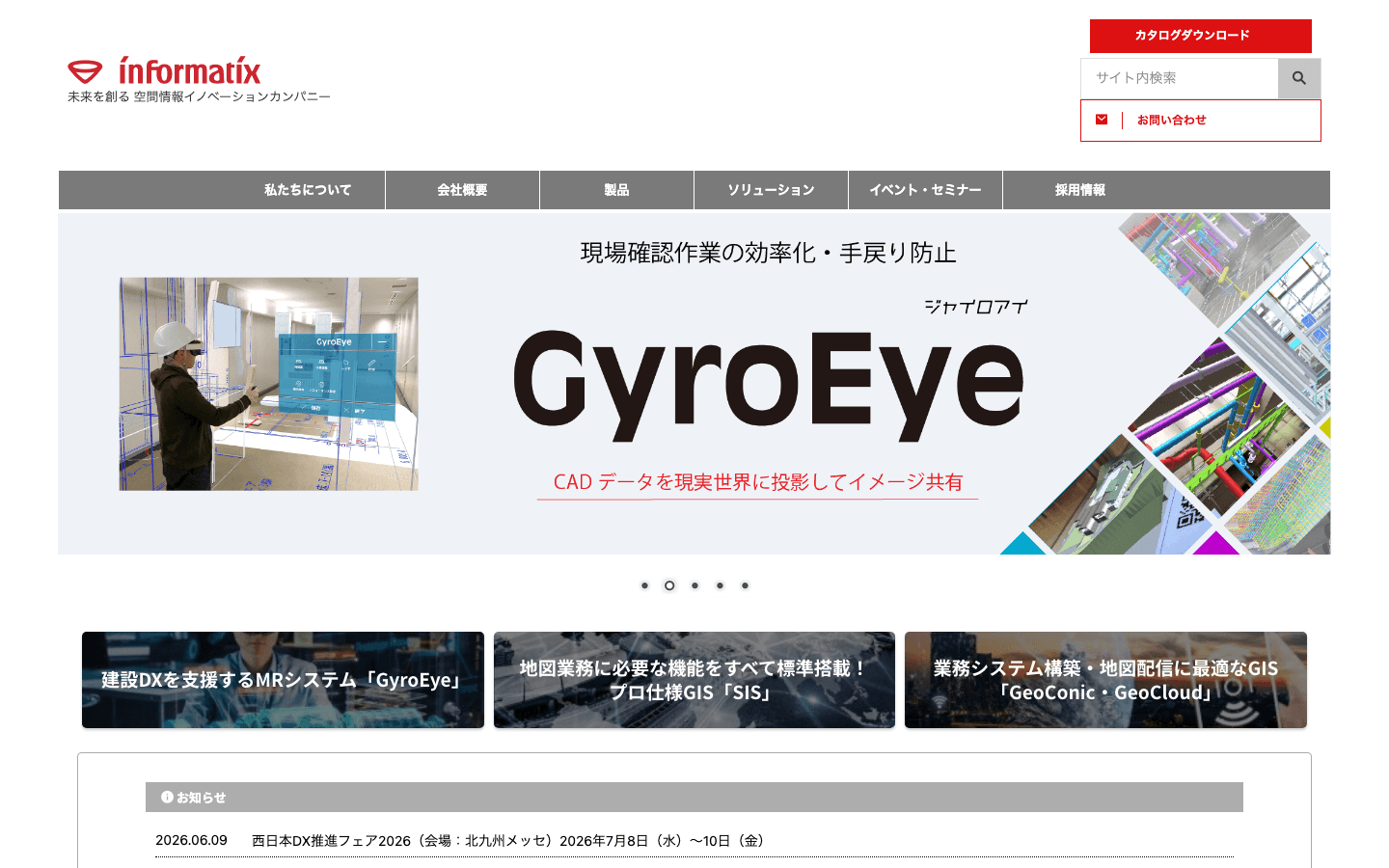Open the イベント・セミナー menu item

[925, 190]
